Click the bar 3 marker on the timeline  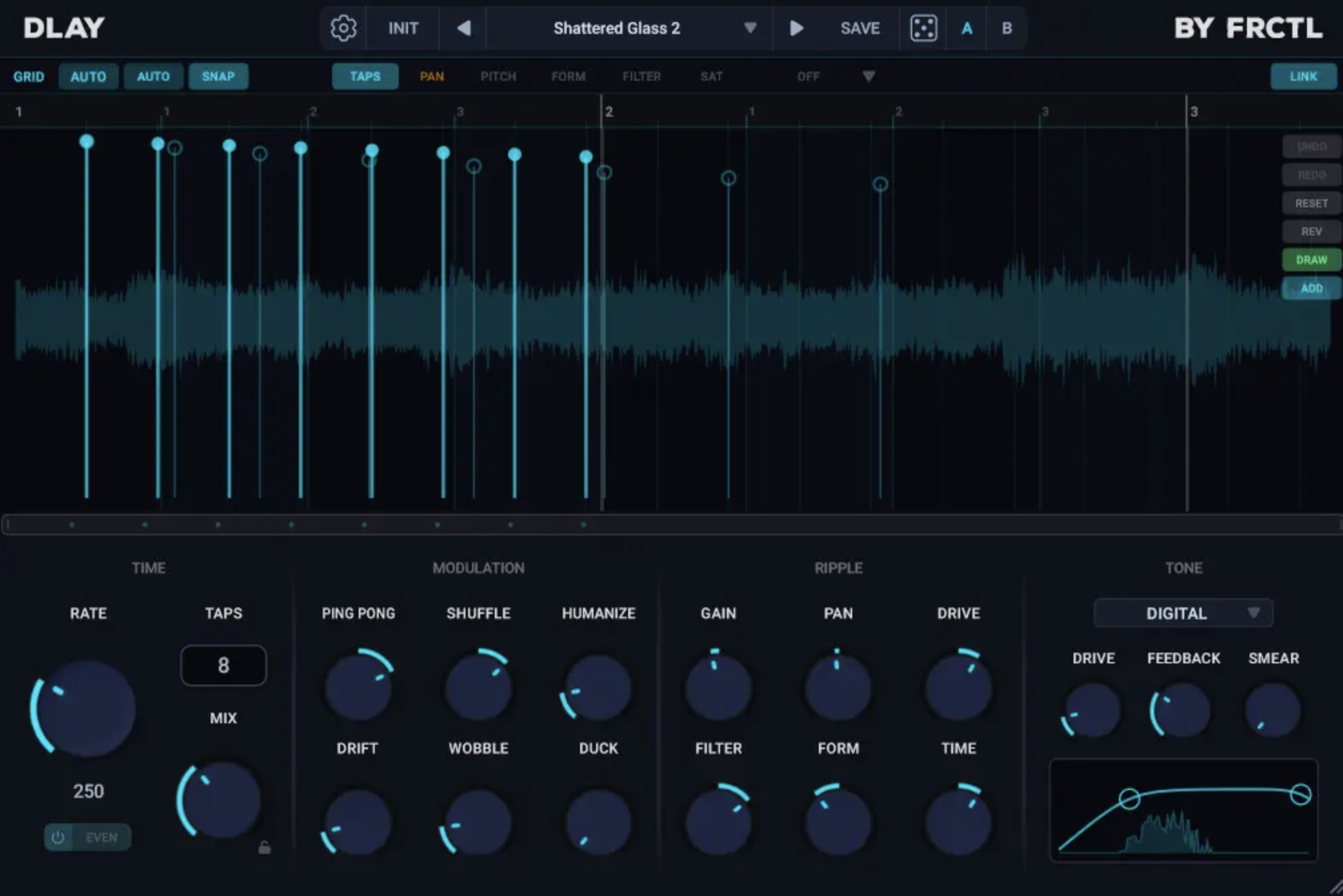[1194, 111]
